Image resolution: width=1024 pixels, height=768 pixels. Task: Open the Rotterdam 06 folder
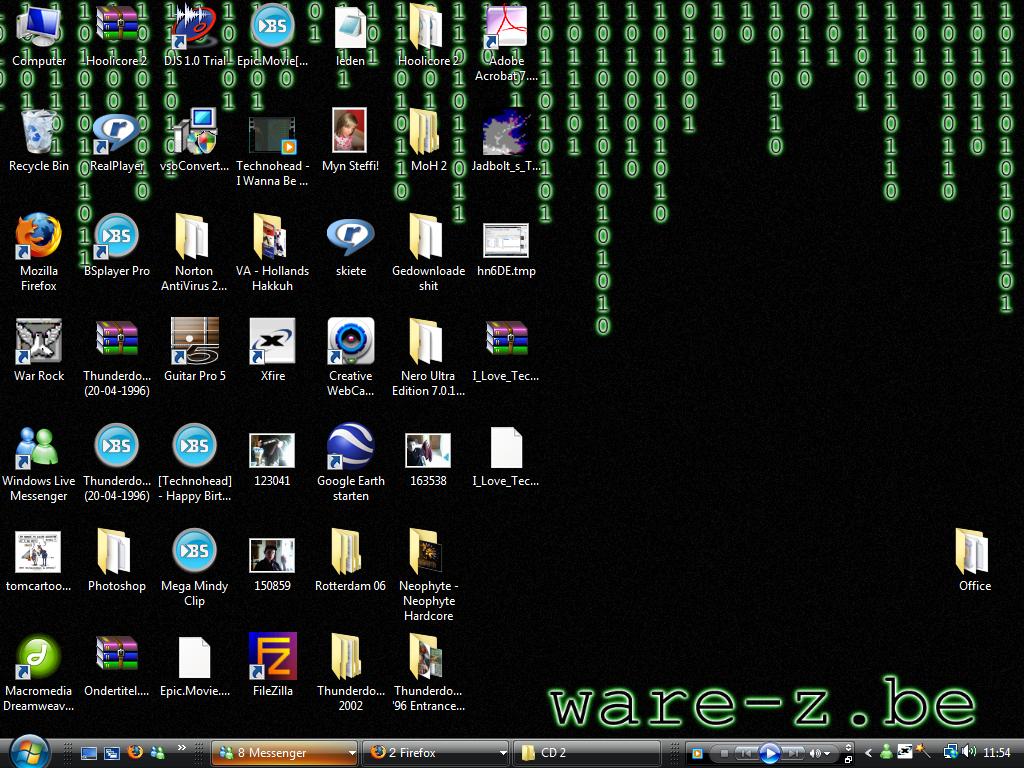pos(351,560)
